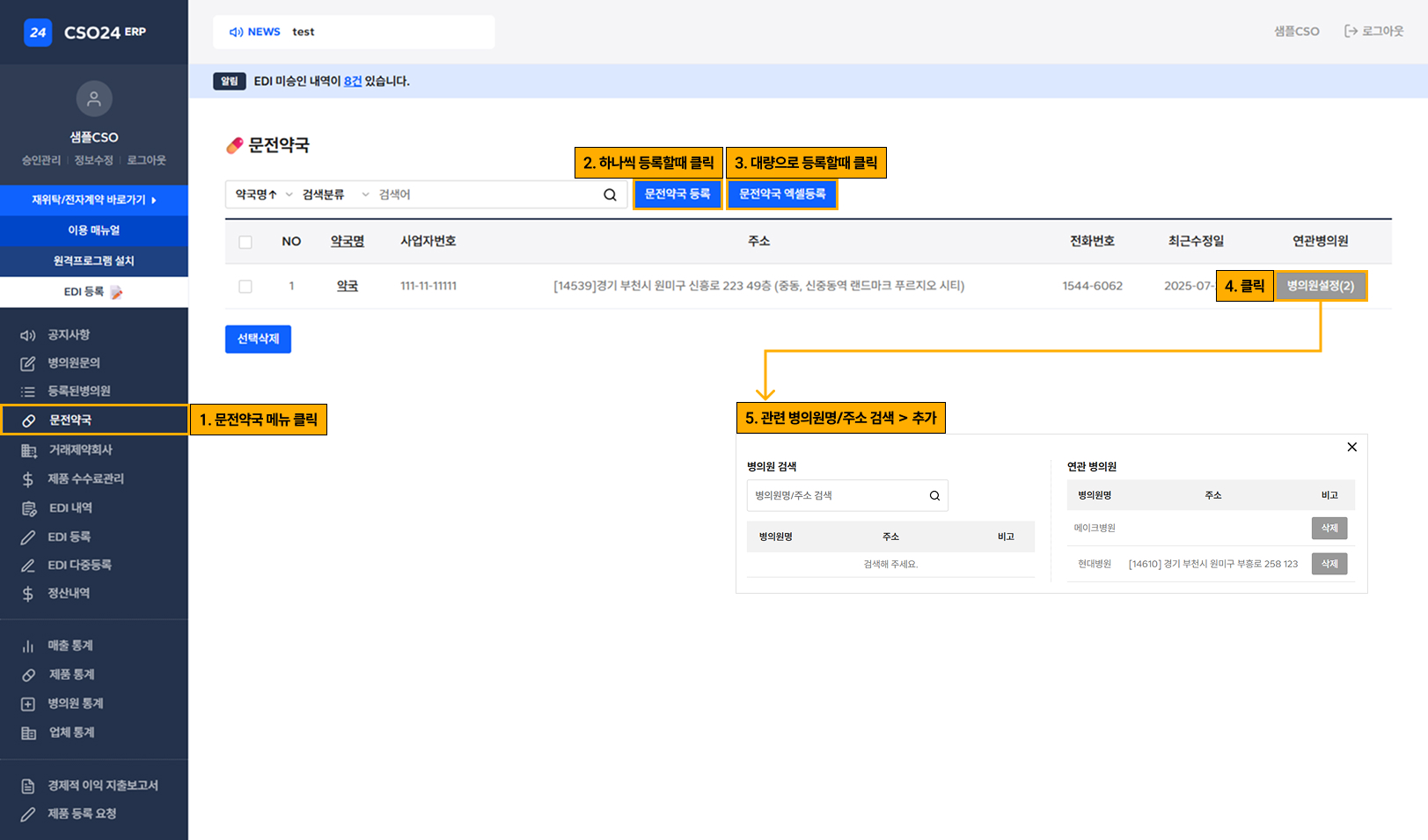Expand the 검색분류 dropdown

(335, 194)
